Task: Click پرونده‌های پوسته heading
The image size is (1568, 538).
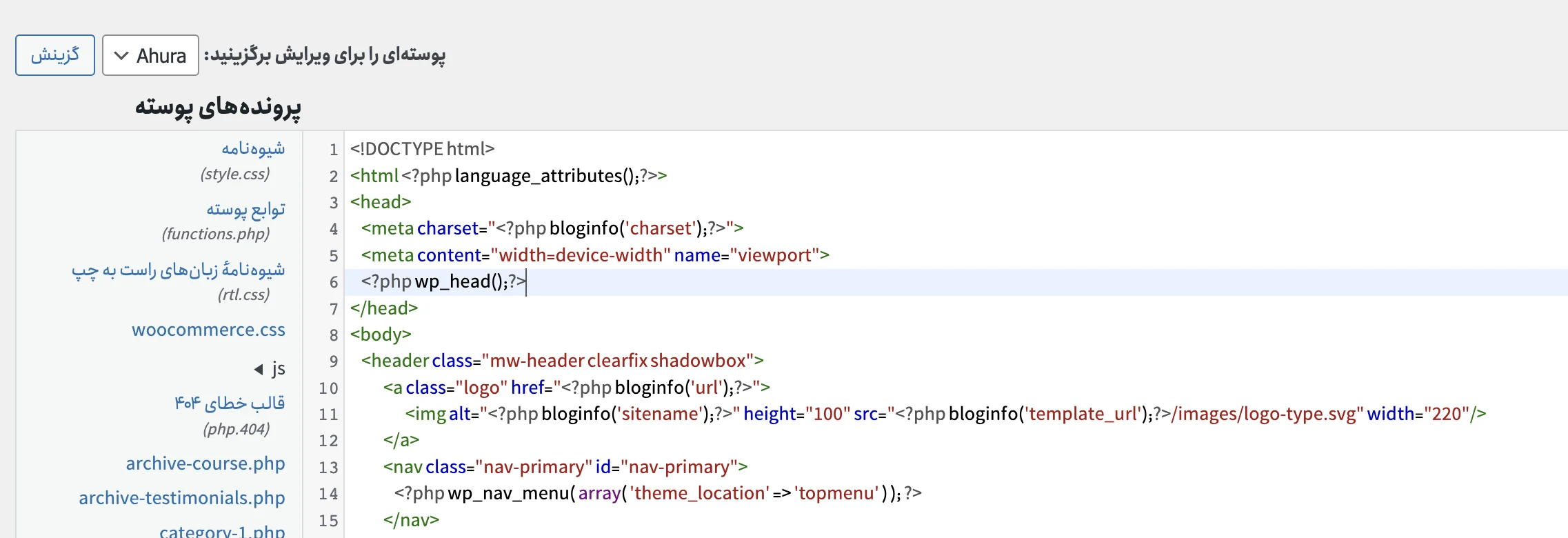Action: click(x=218, y=108)
